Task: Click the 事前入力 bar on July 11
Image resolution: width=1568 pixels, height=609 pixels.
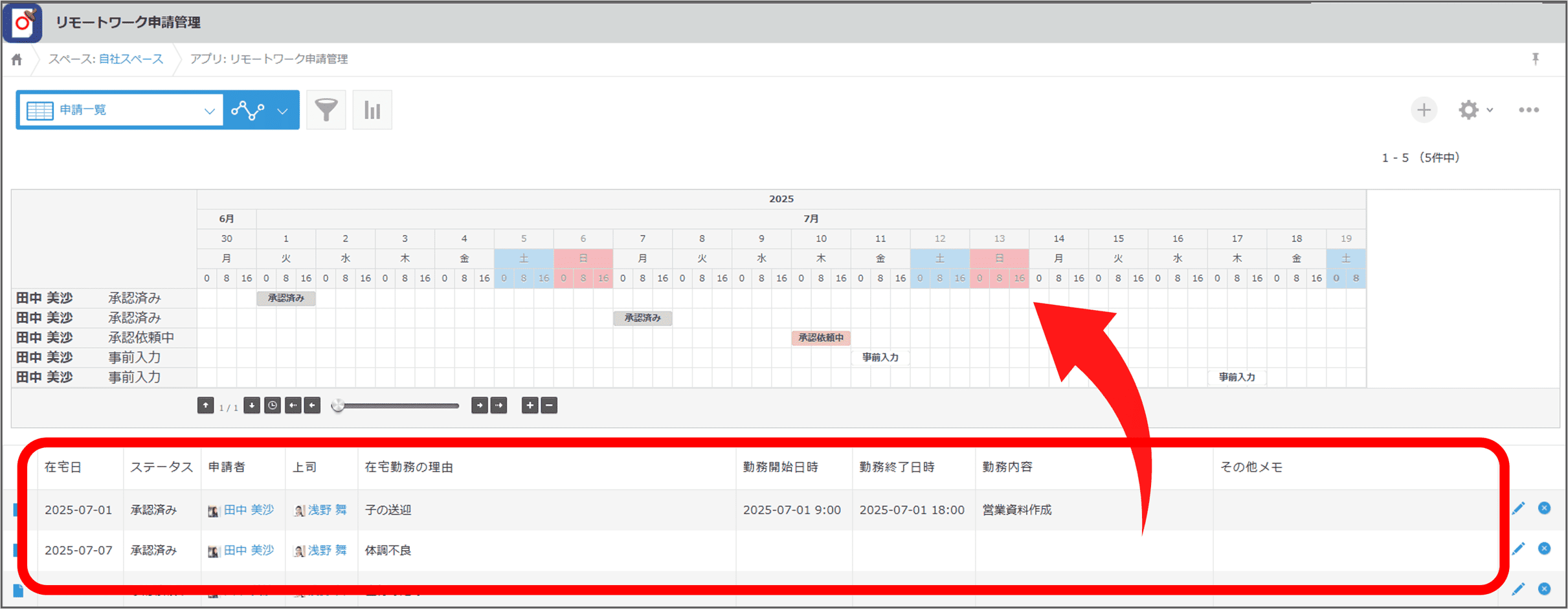Action: pyautogui.click(x=880, y=358)
